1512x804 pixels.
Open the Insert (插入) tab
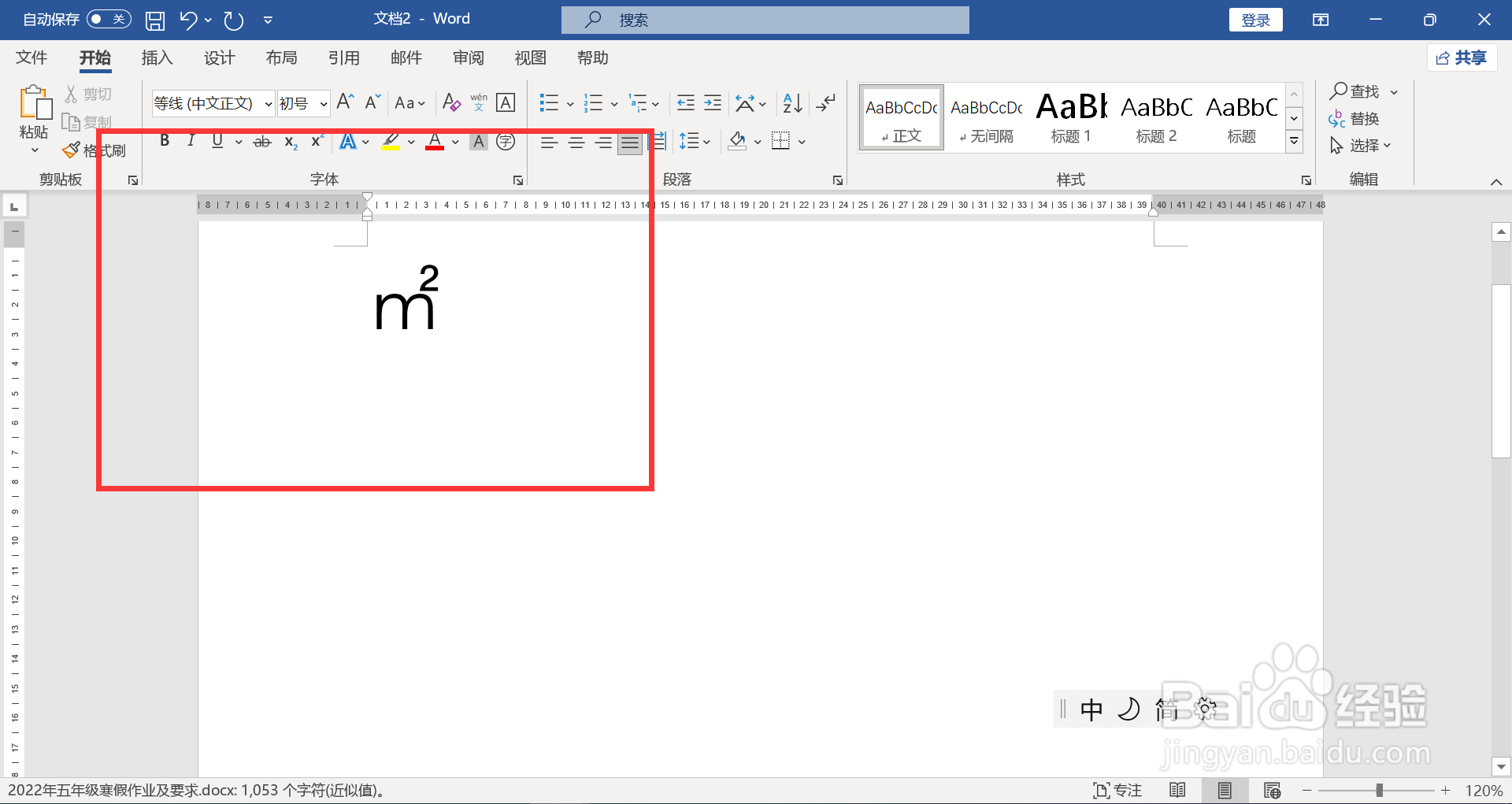157,57
